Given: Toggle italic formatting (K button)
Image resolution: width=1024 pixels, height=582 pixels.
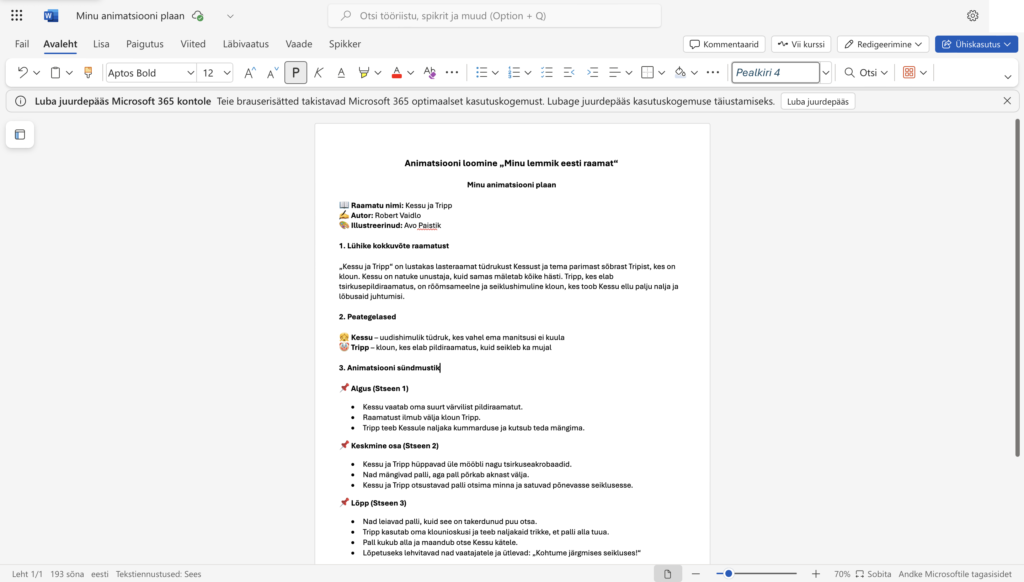Looking at the screenshot, I should (319, 73).
